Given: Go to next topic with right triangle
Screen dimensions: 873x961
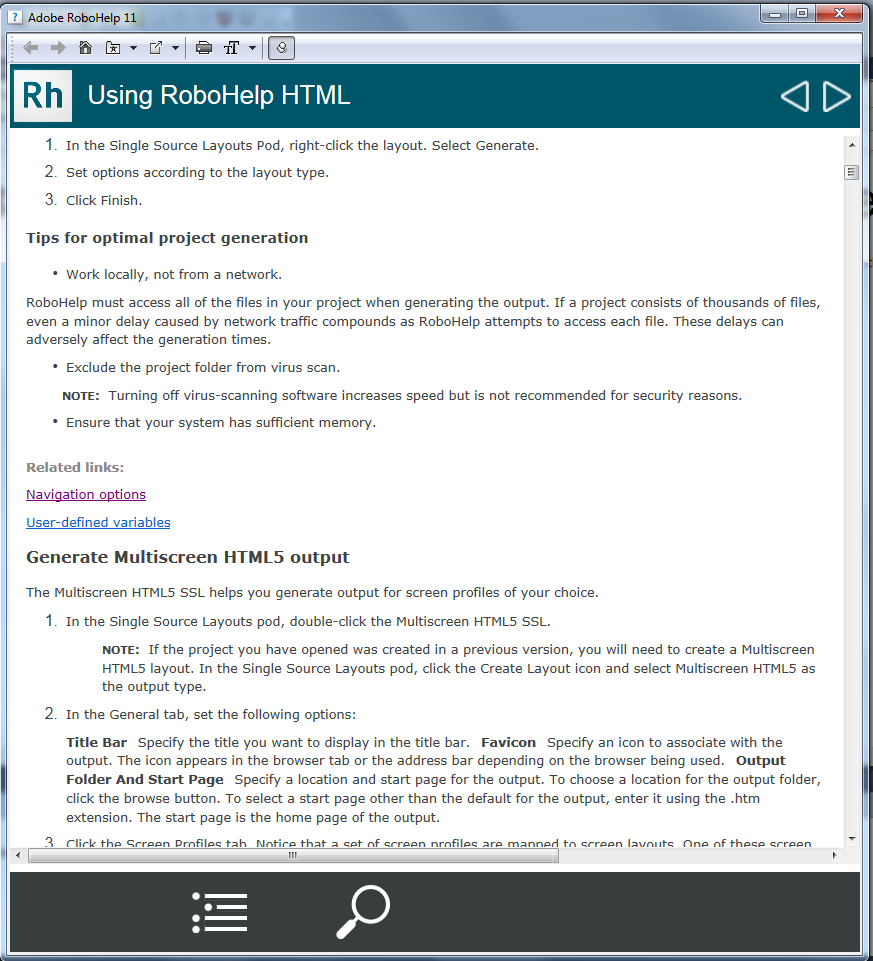Looking at the screenshot, I should 836,96.
